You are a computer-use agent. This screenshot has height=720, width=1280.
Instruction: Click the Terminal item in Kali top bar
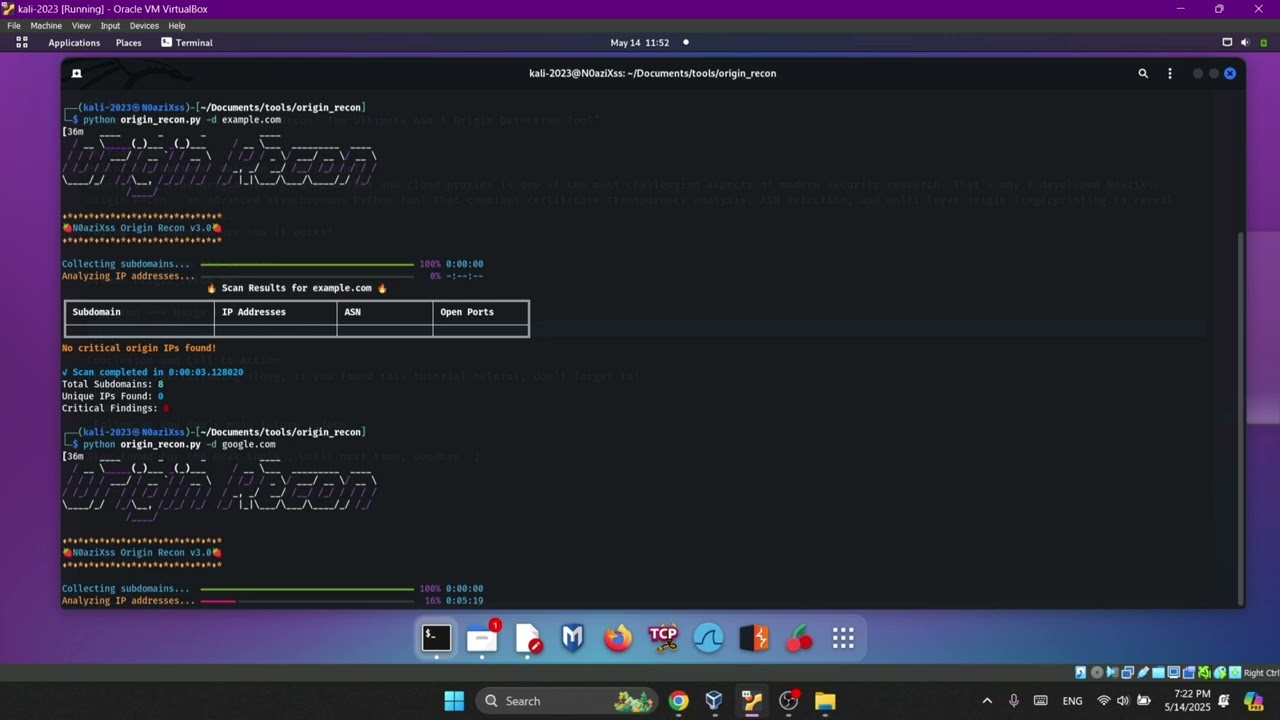186,42
